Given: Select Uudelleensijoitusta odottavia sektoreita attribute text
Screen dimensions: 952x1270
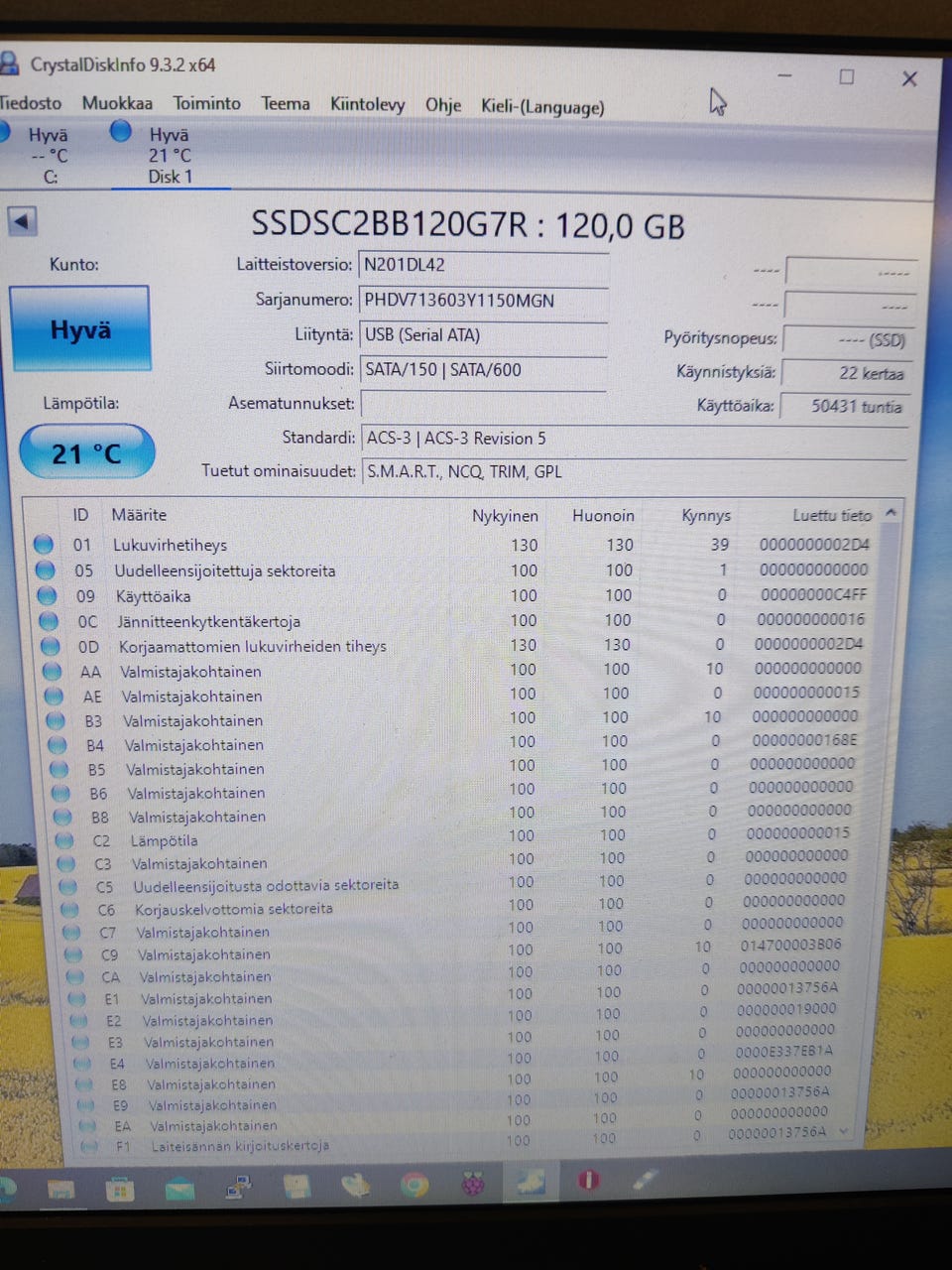Looking at the screenshot, I should (266, 886).
